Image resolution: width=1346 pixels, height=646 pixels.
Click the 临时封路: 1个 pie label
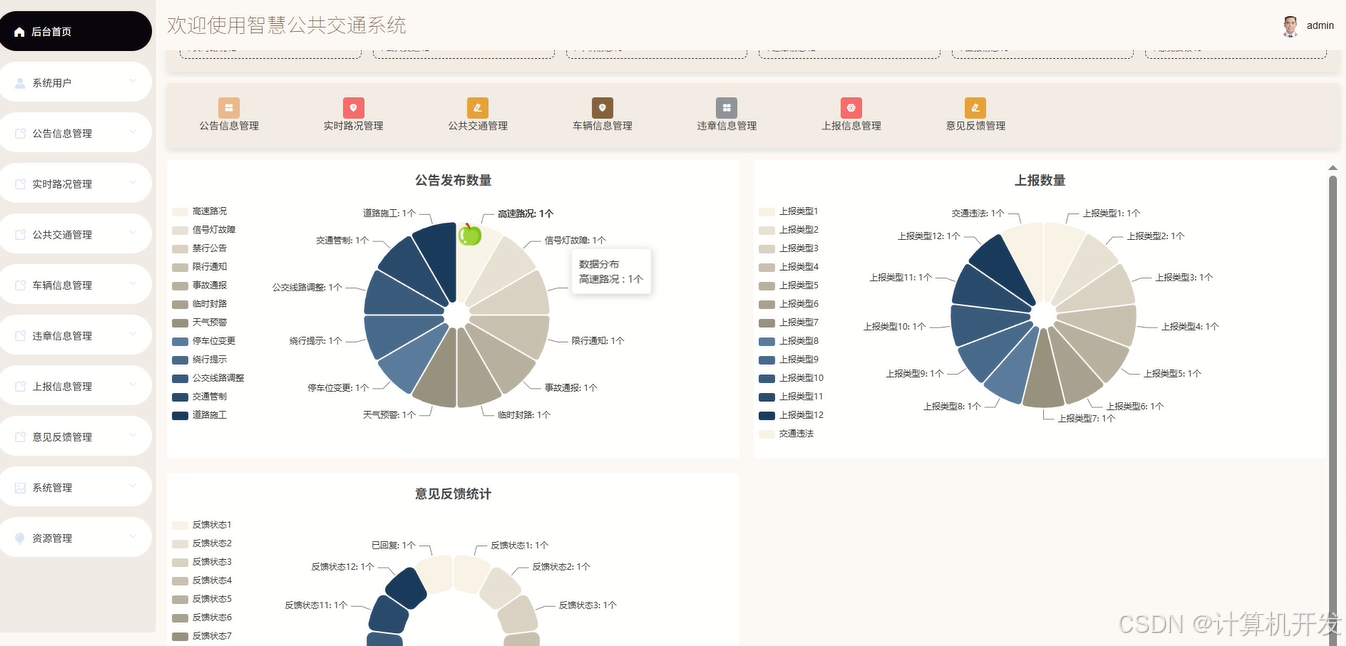pos(524,415)
